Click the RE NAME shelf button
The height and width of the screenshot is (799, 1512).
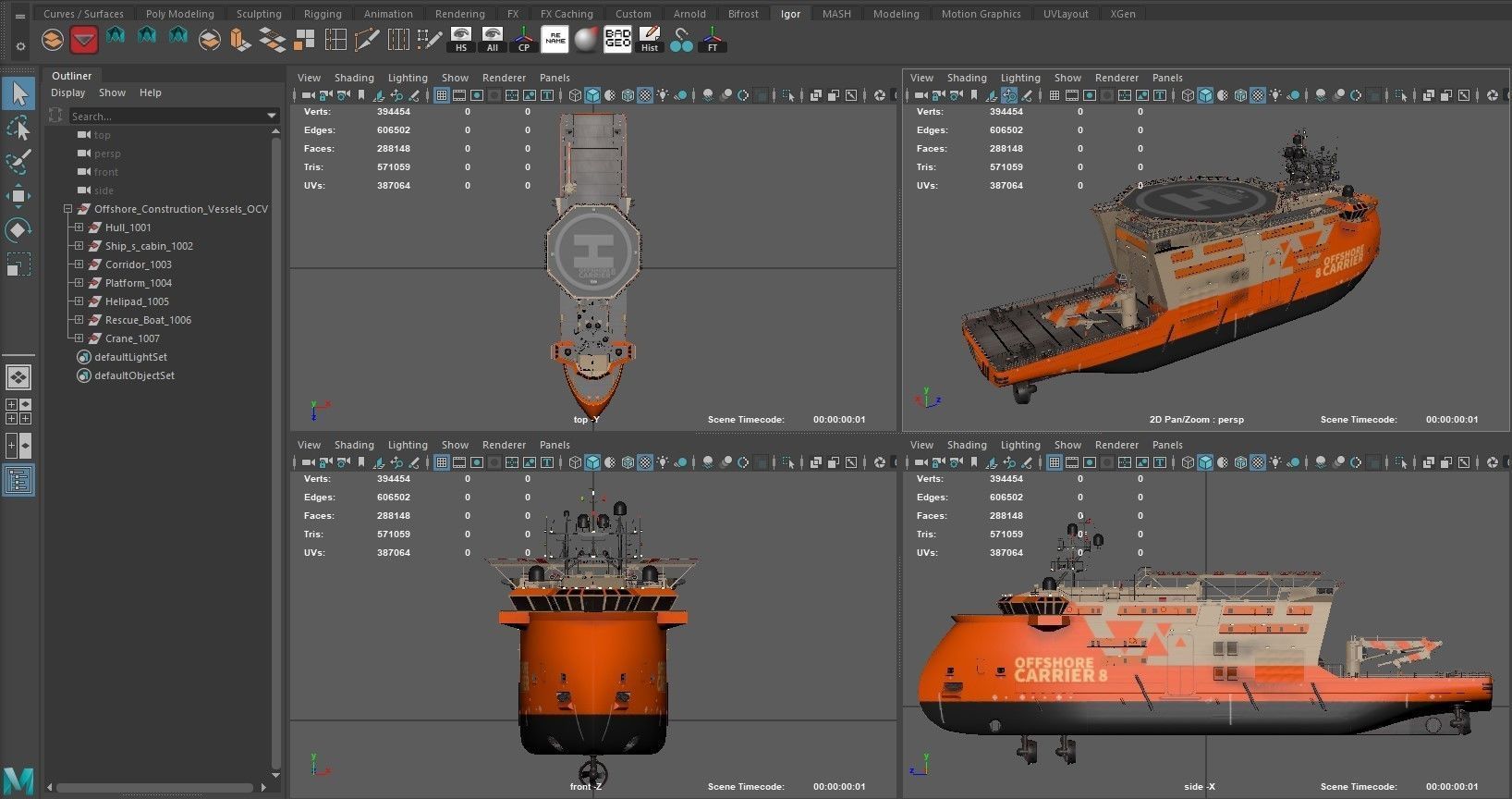(x=555, y=40)
